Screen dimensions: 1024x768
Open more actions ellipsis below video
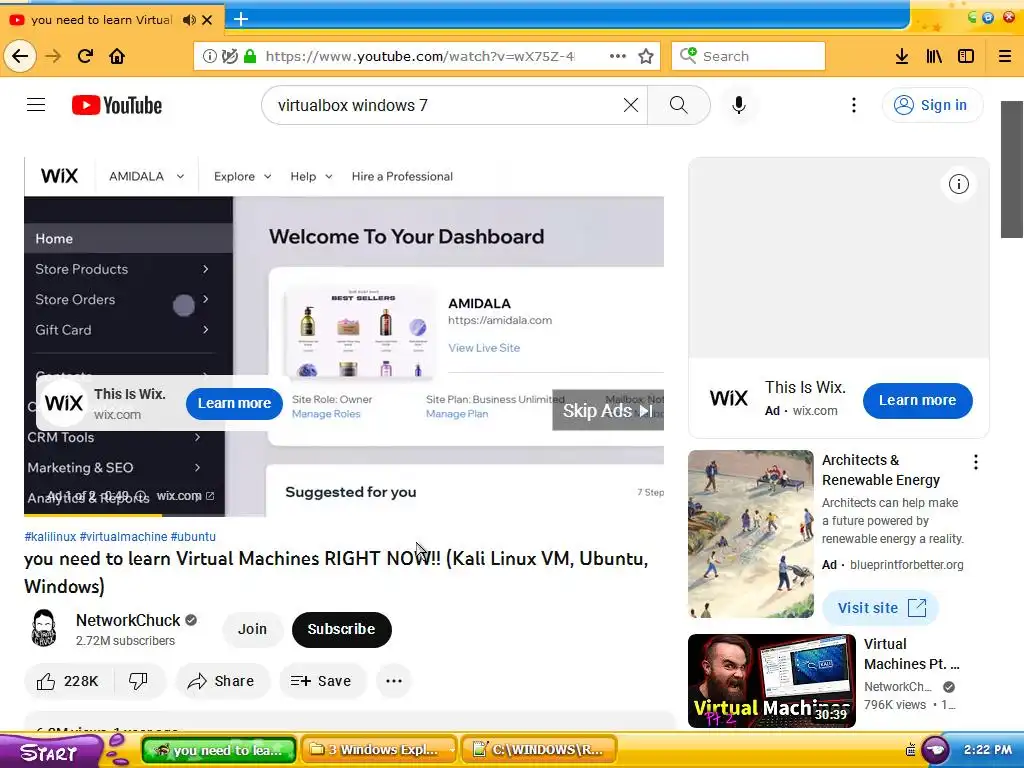394,681
